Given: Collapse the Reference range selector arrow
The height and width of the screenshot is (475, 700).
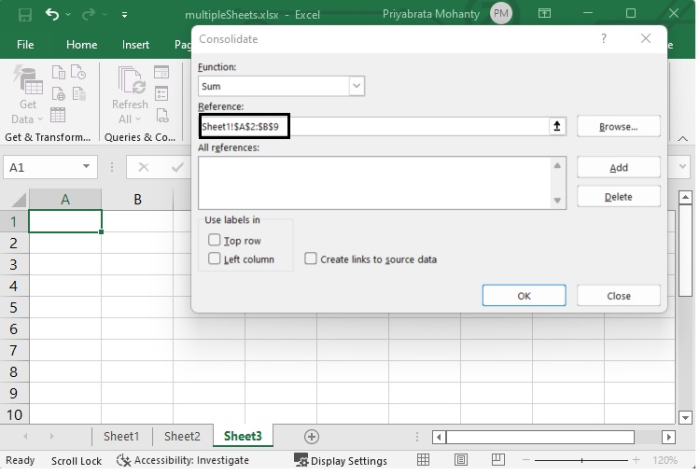Looking at the screenshot, I should 557,126.
